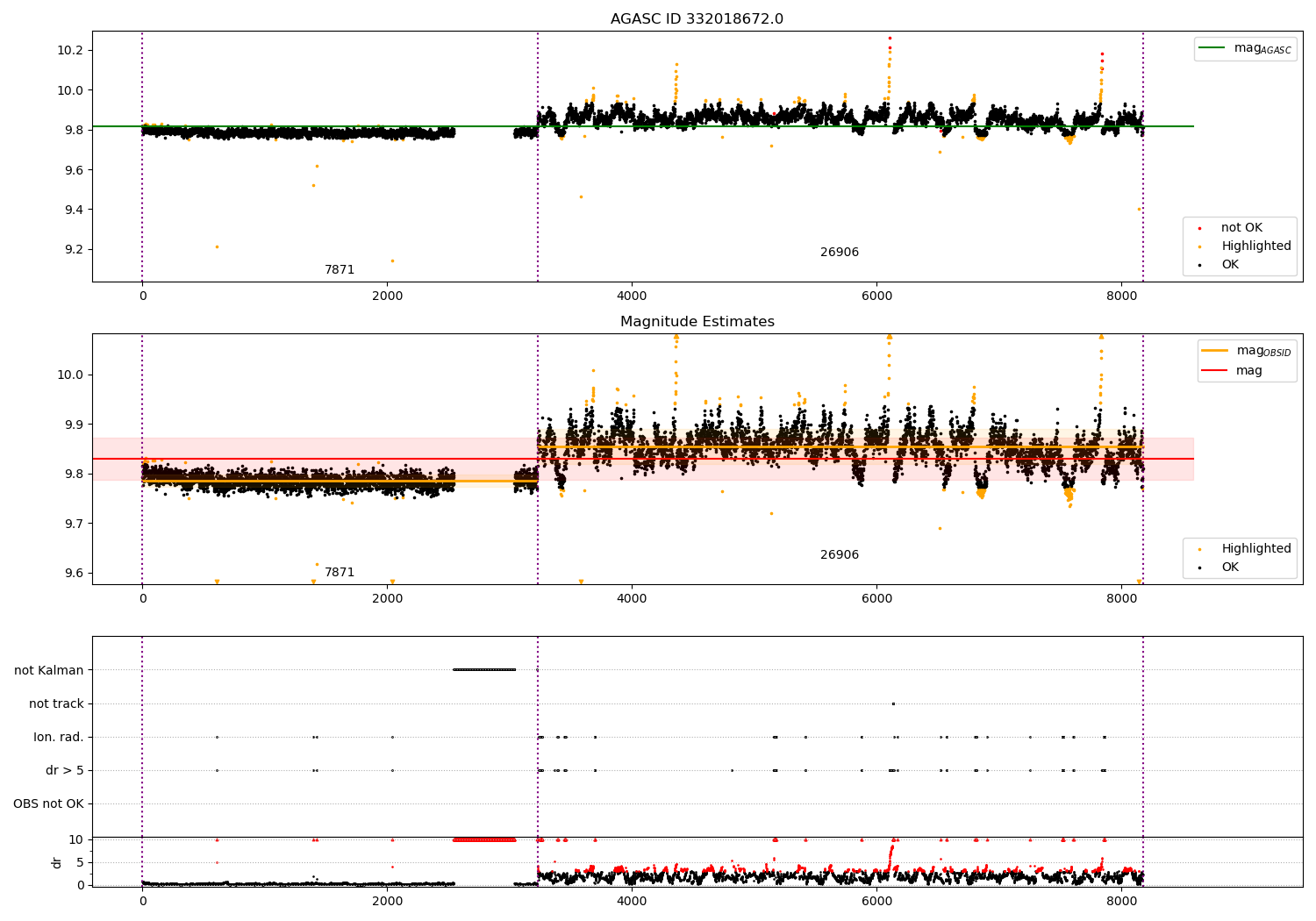The height and width of the screenshot is (921, 1316).
Task: Click the 'Ion. rad.' axis label
Action: [x=59, y=737]
